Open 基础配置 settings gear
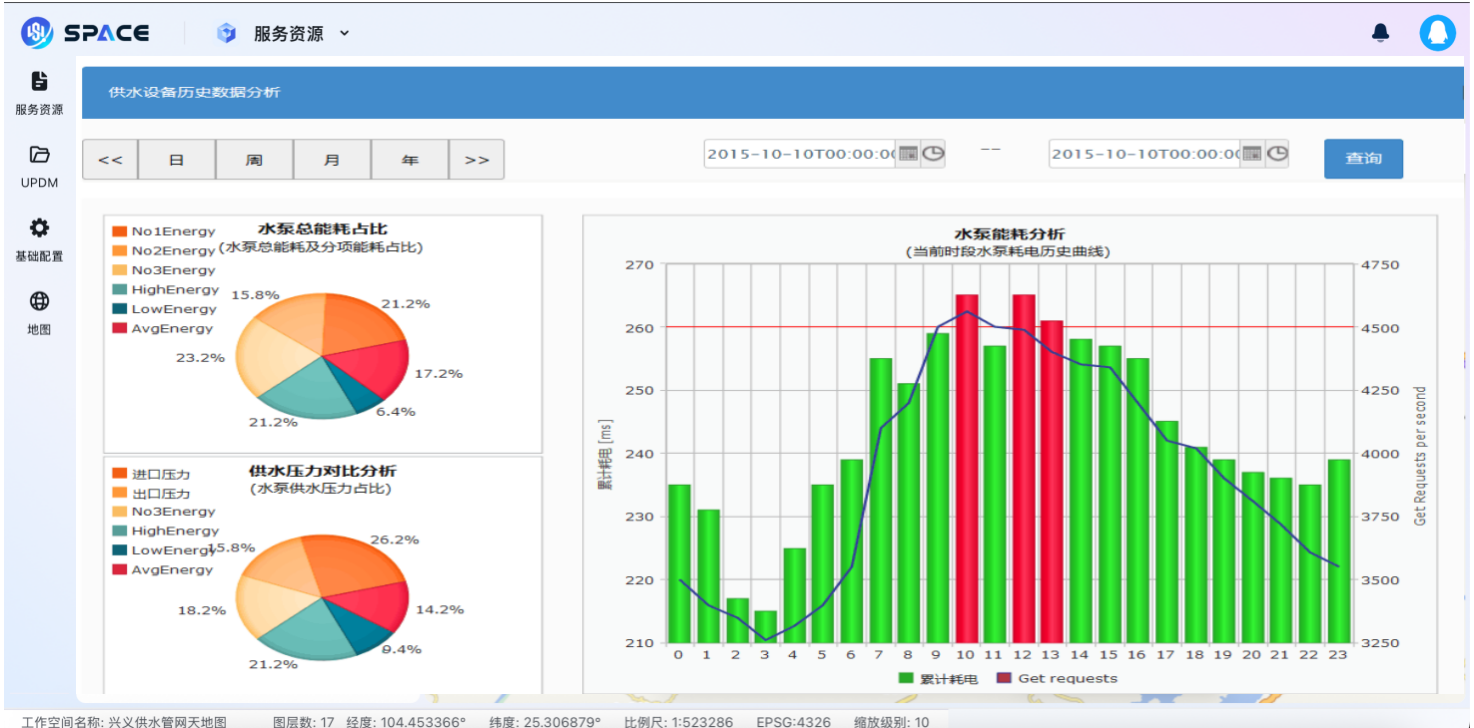 [x=39, y=238]
